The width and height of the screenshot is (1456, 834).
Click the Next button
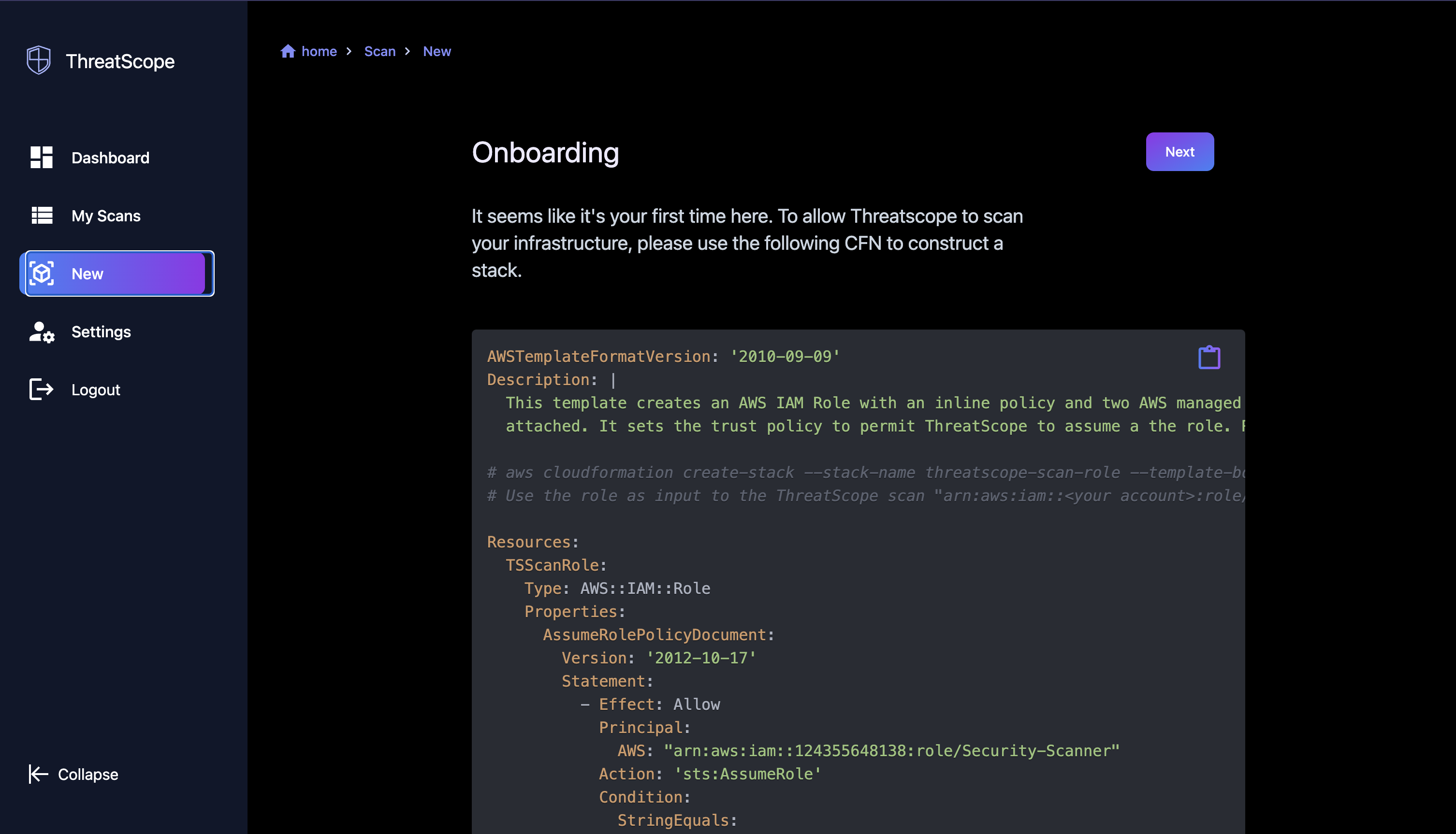1180,152
